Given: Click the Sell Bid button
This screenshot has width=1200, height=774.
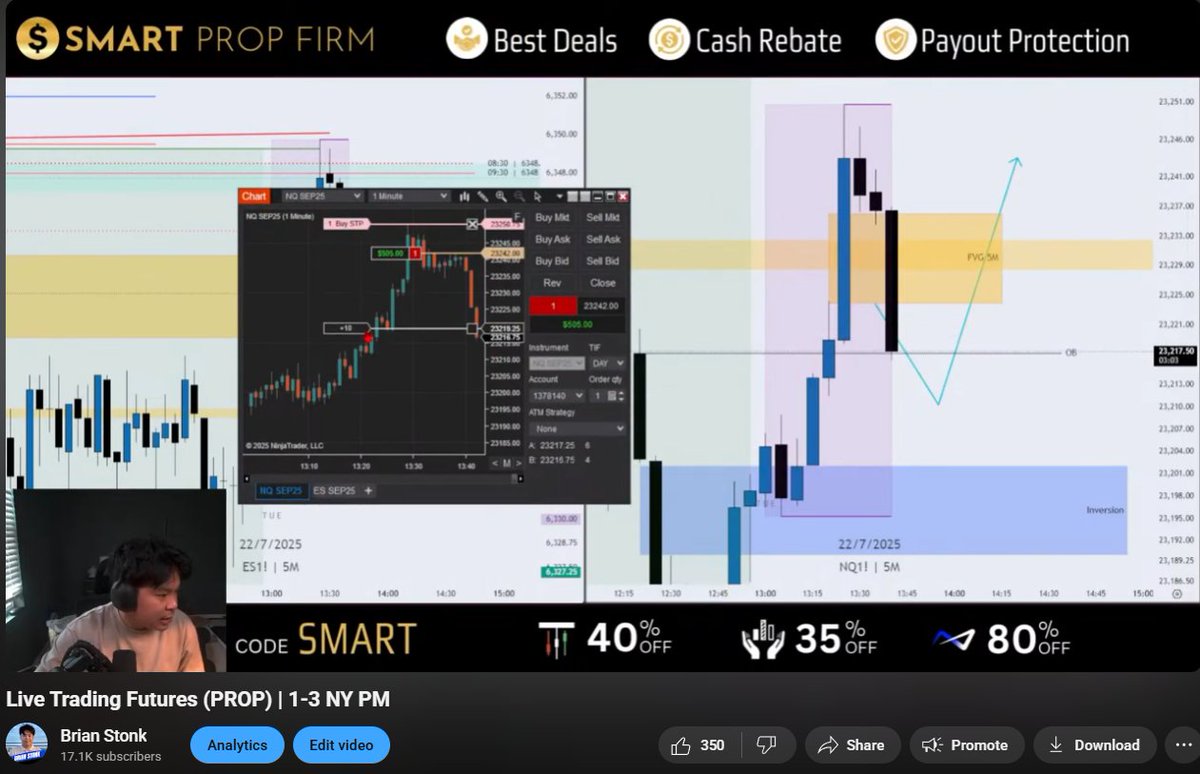Looking at the screenshot, I should [603, 261].
